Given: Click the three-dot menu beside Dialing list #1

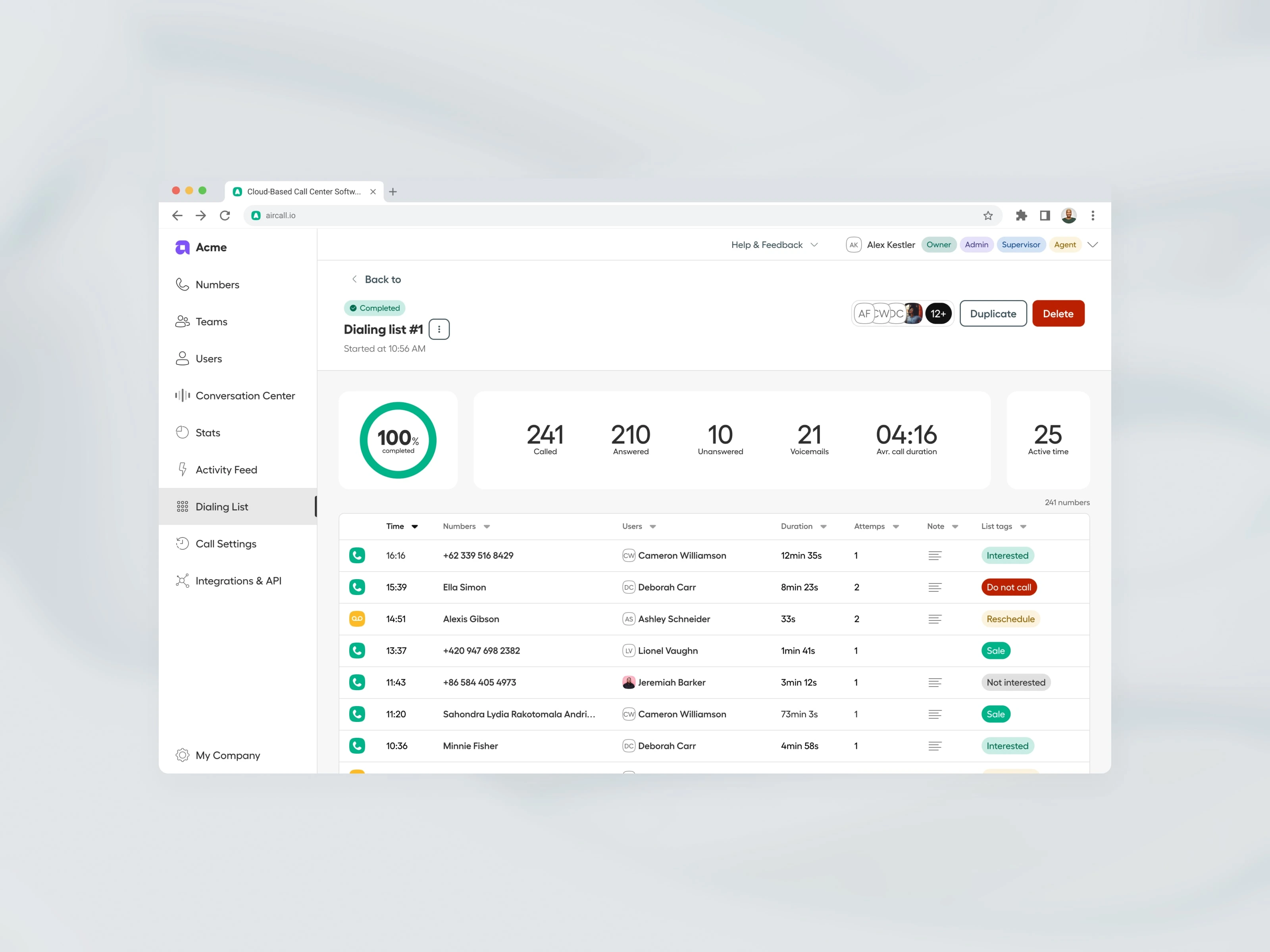Looking at the screenshot, I should [x=439, y=329].
